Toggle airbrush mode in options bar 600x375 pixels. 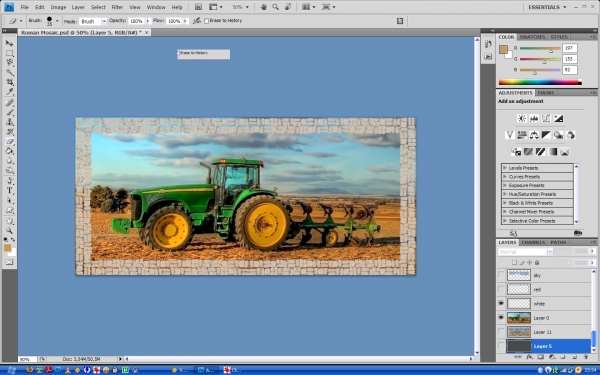coord(197,21)
